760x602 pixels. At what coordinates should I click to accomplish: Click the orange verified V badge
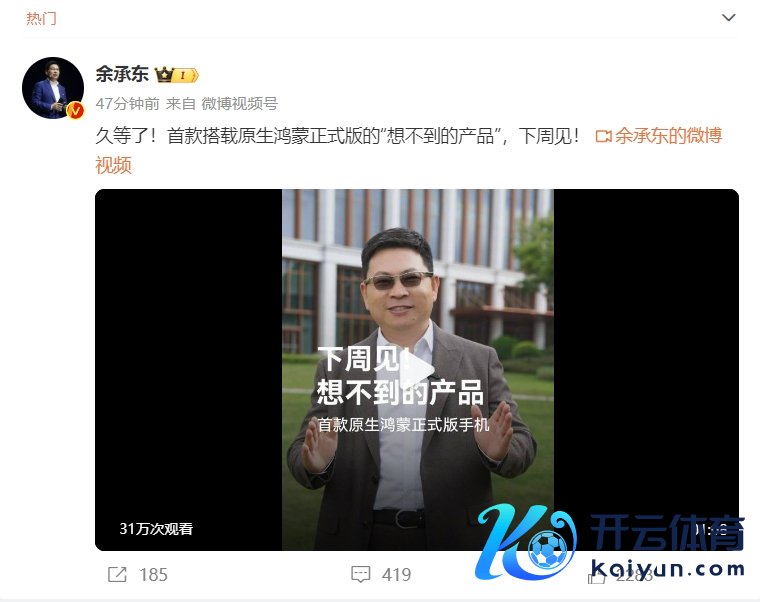click(x=75, y=111)
